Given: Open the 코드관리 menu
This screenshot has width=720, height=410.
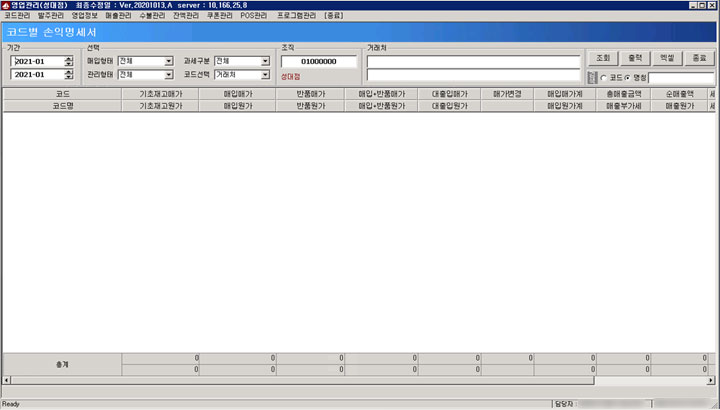Looking at the screenshot, I should pyautogui.click(x=17, y=16).
